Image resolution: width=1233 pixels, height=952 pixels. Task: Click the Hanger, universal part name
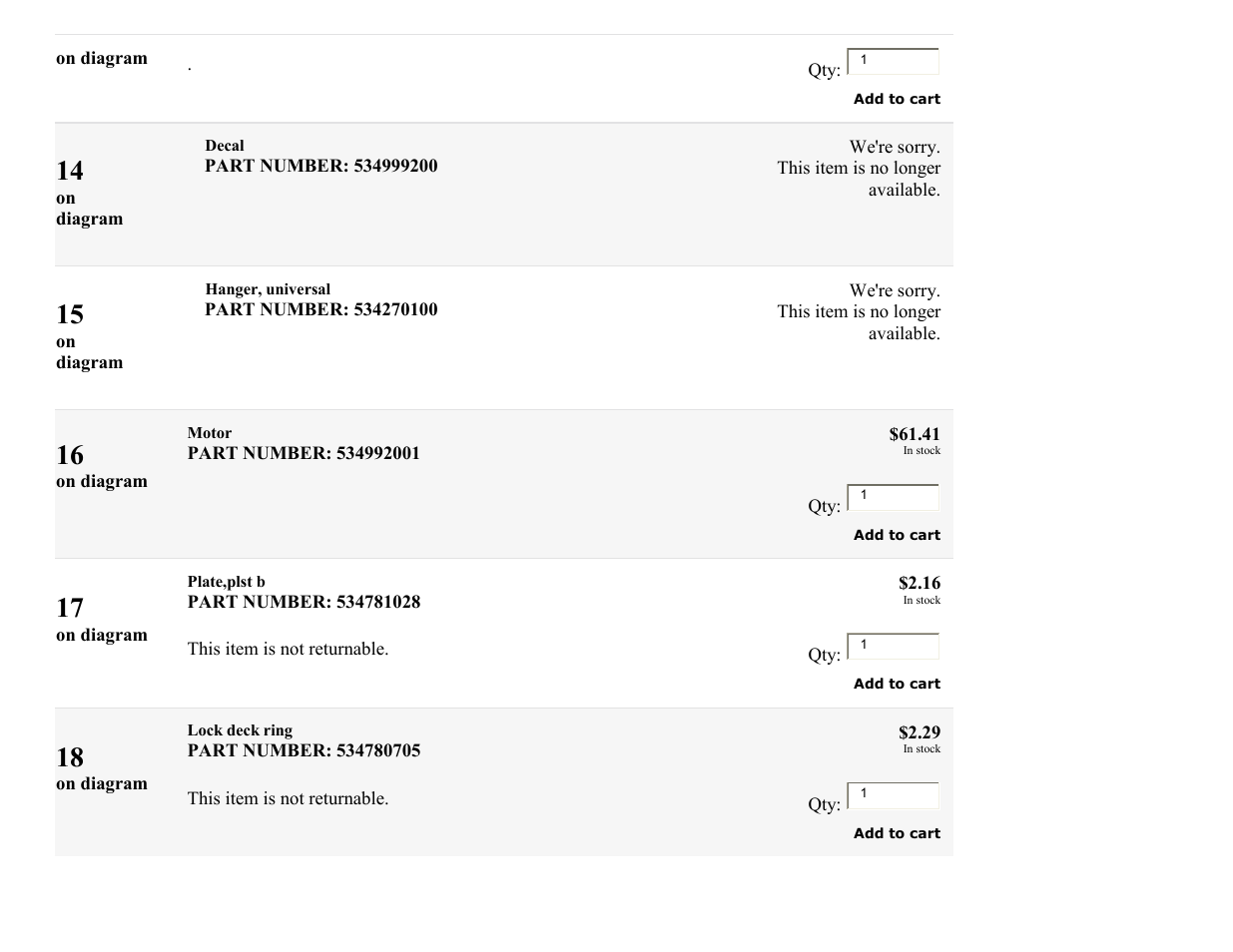(268, 289)
